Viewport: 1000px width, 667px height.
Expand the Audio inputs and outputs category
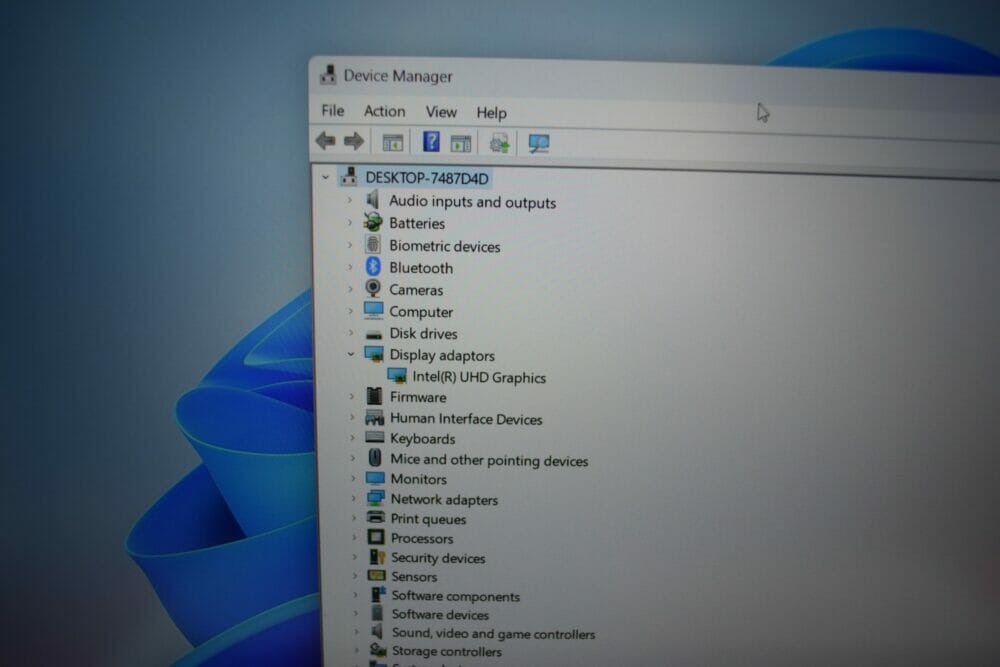349,200
